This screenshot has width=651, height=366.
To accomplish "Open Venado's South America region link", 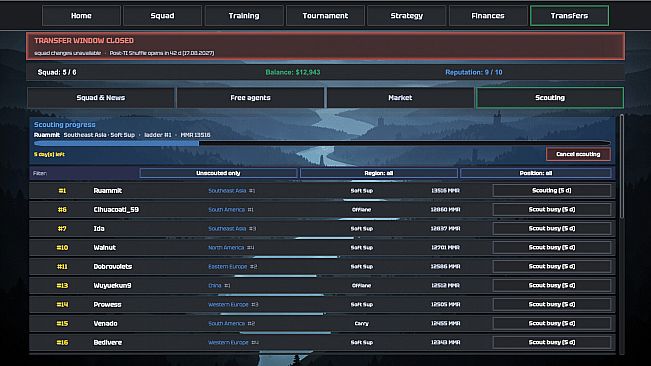I will (x=226, y=323).
